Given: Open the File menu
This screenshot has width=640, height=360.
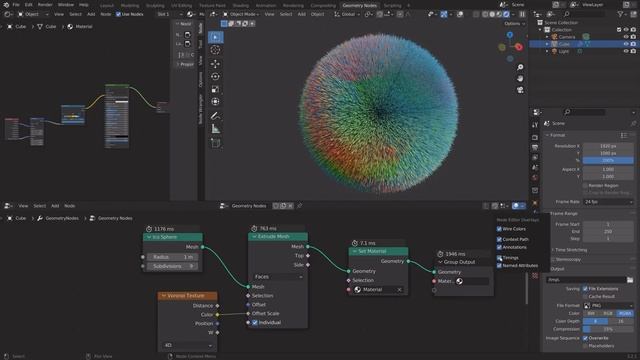Looking at the screenshot, I should pyautogui.click(x=16, y=5).
